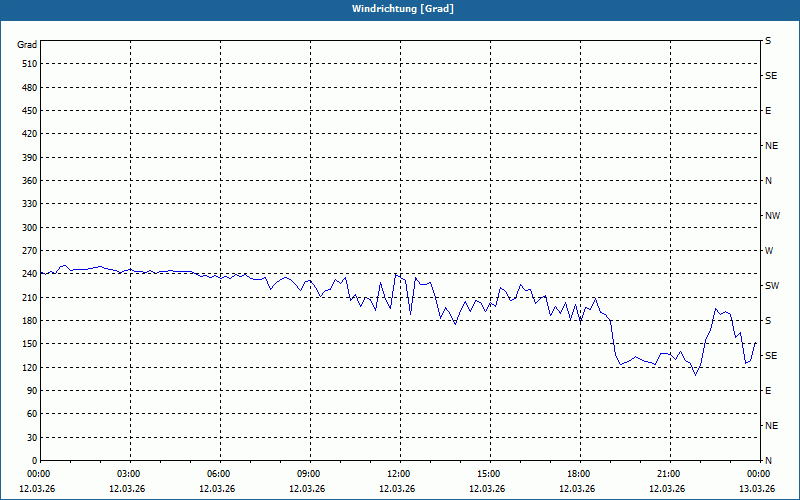This screenshot has width=800, height=500.
Task: Click the 06:00 time axis label
Action: pyautogui.click(x=220, y=474)
